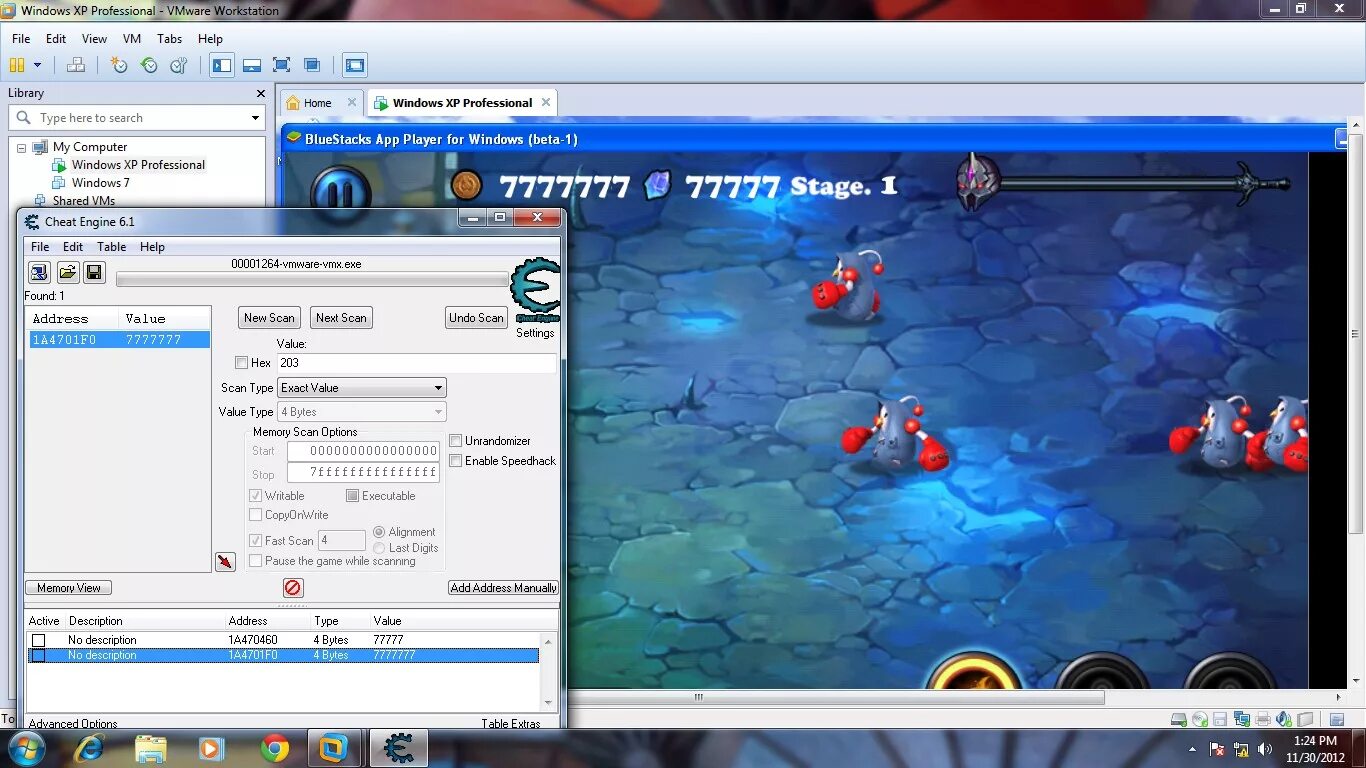Take a VM snapshot using toolbar icon
The image size is (1366, 768).
pos(119,65)
